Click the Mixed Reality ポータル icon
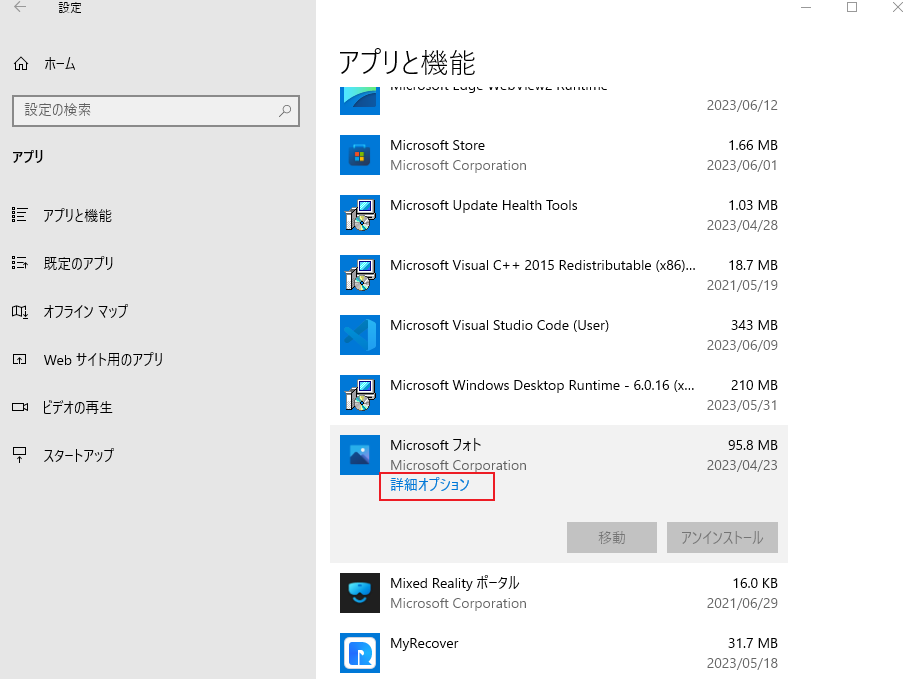Image resolution: width=916 pixels, height=679 pixels. click(x=360, y=593)
